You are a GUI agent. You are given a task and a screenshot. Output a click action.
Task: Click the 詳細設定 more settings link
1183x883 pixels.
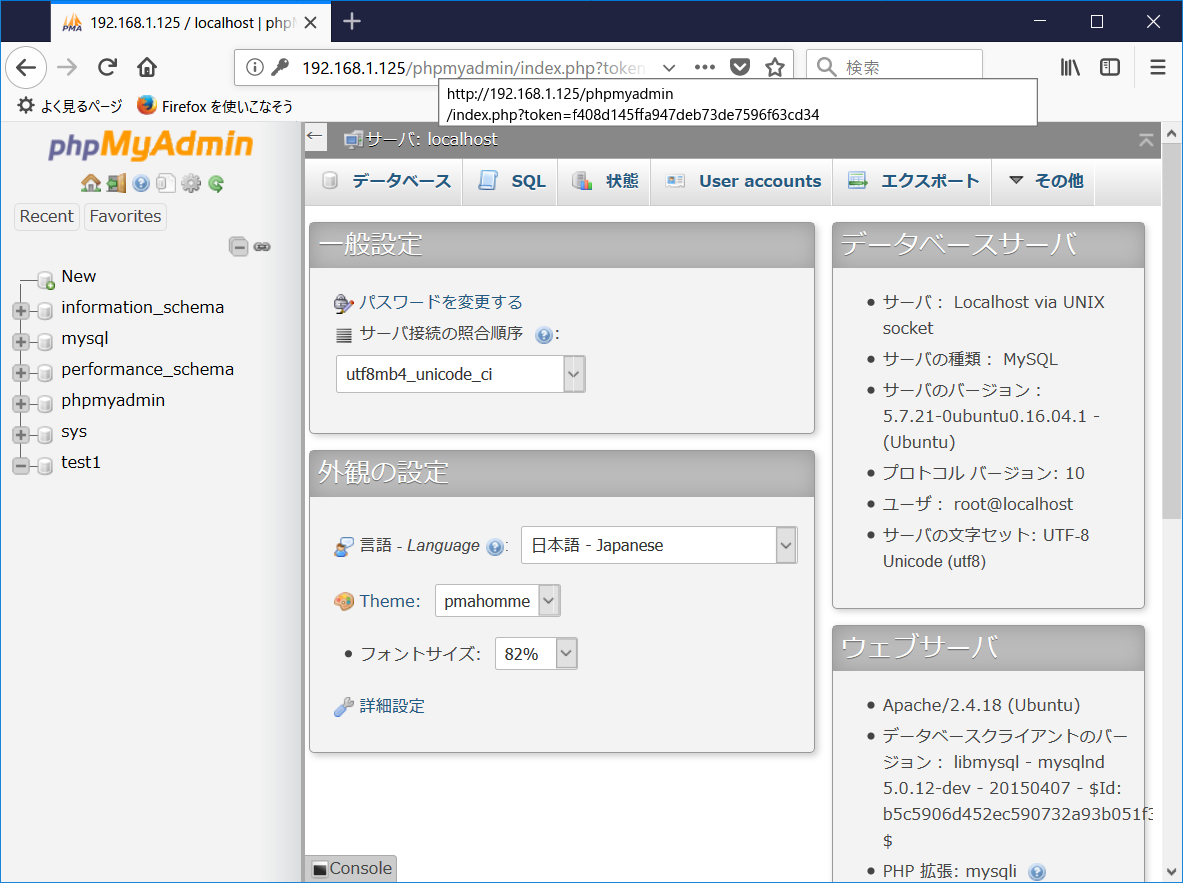coord(392,706)
